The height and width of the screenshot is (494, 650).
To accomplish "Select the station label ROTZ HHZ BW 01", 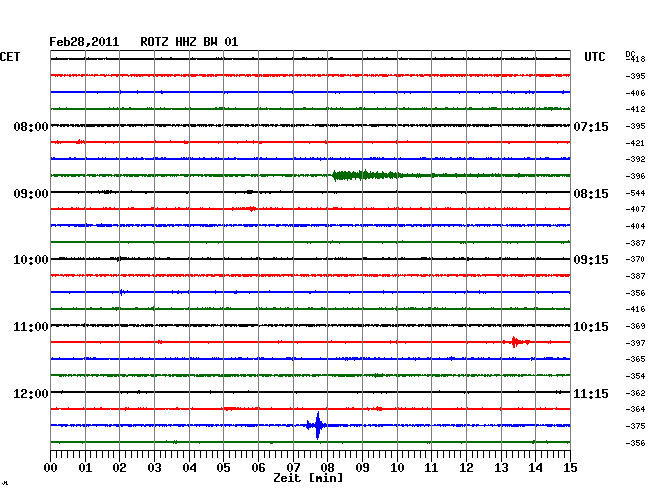I will point(189,42).
